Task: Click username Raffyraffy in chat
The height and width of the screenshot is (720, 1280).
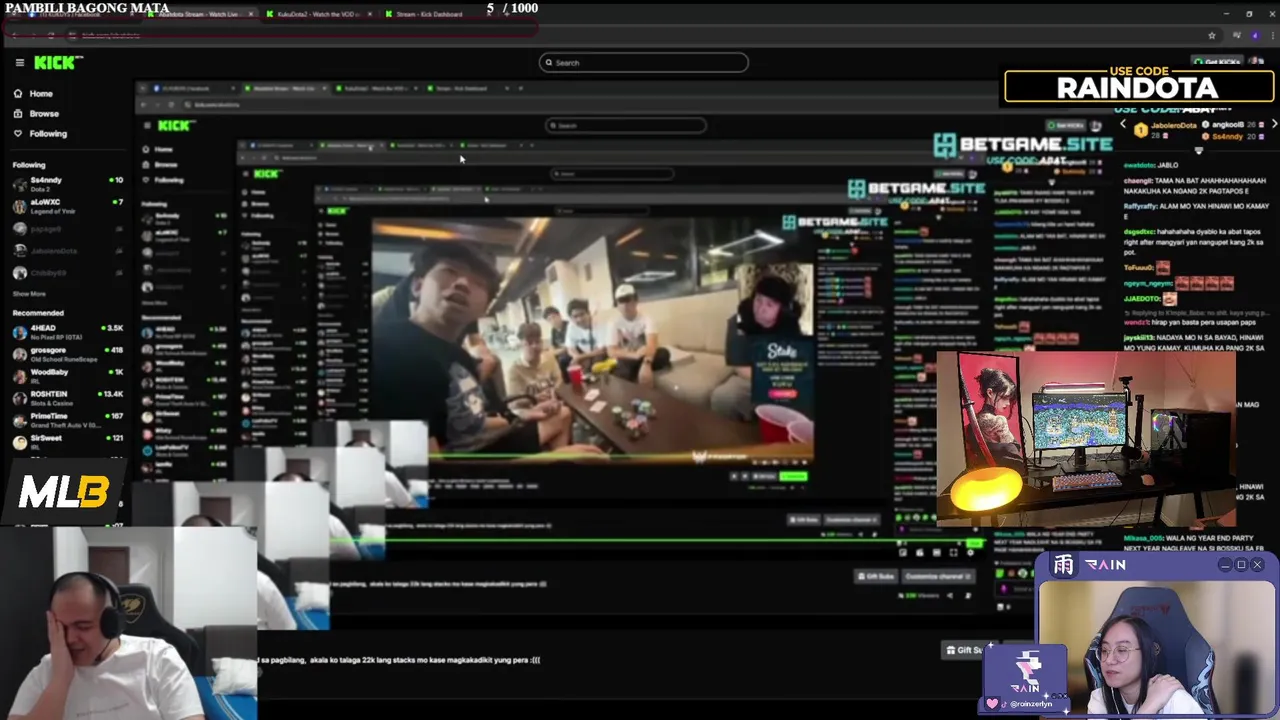Action: (x=1142, y=206)
